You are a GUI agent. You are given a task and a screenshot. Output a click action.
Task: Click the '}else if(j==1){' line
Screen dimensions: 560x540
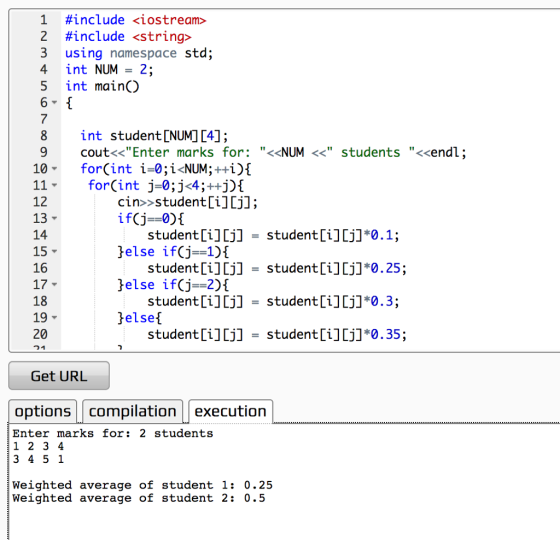(173, 252)
